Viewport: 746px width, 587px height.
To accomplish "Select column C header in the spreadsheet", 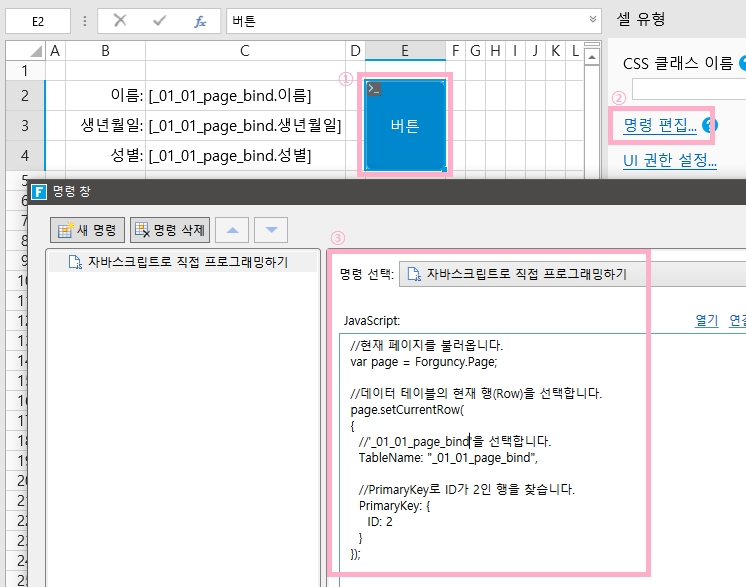I will click(x=244, y=50).
